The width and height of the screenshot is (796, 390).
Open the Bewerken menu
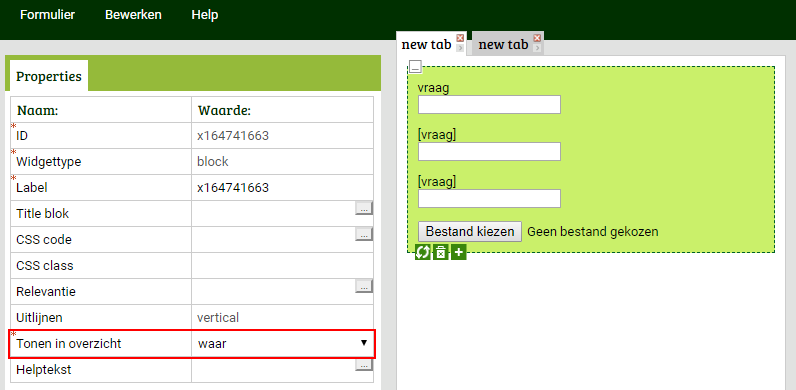pyautogui.click(x=133, y=15)
